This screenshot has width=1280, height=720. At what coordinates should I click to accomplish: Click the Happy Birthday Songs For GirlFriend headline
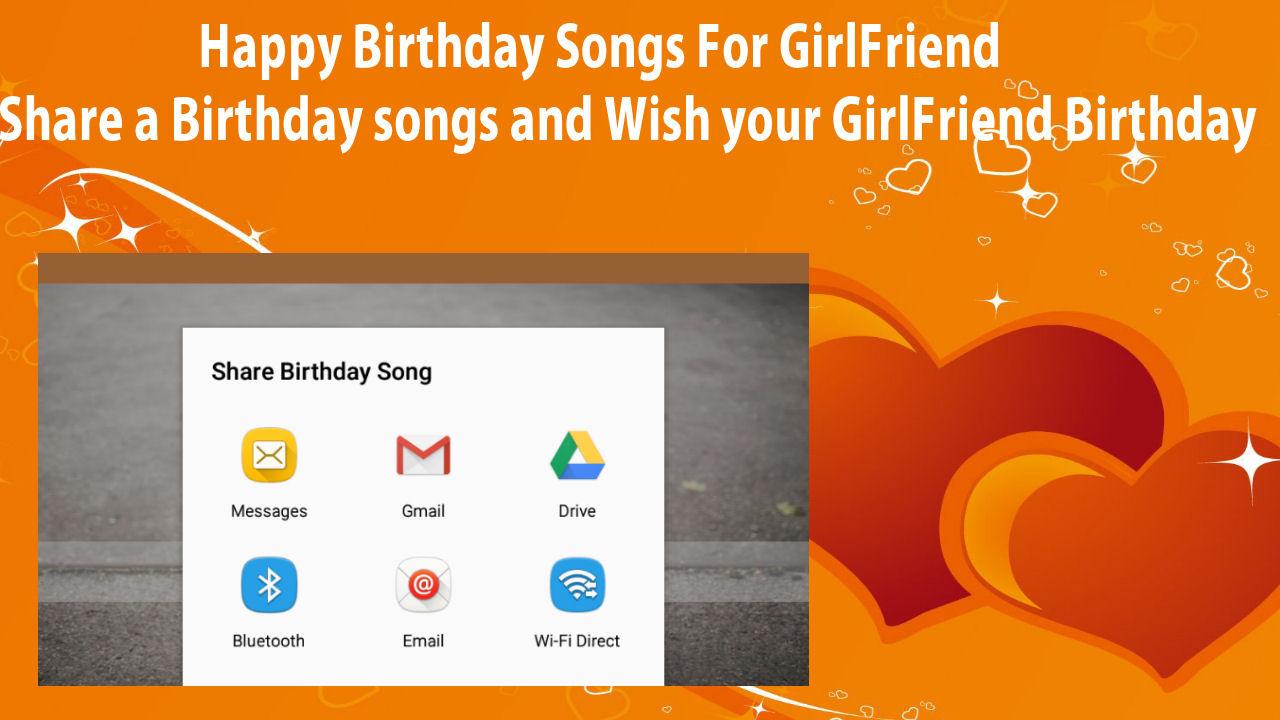coord(599,47)
